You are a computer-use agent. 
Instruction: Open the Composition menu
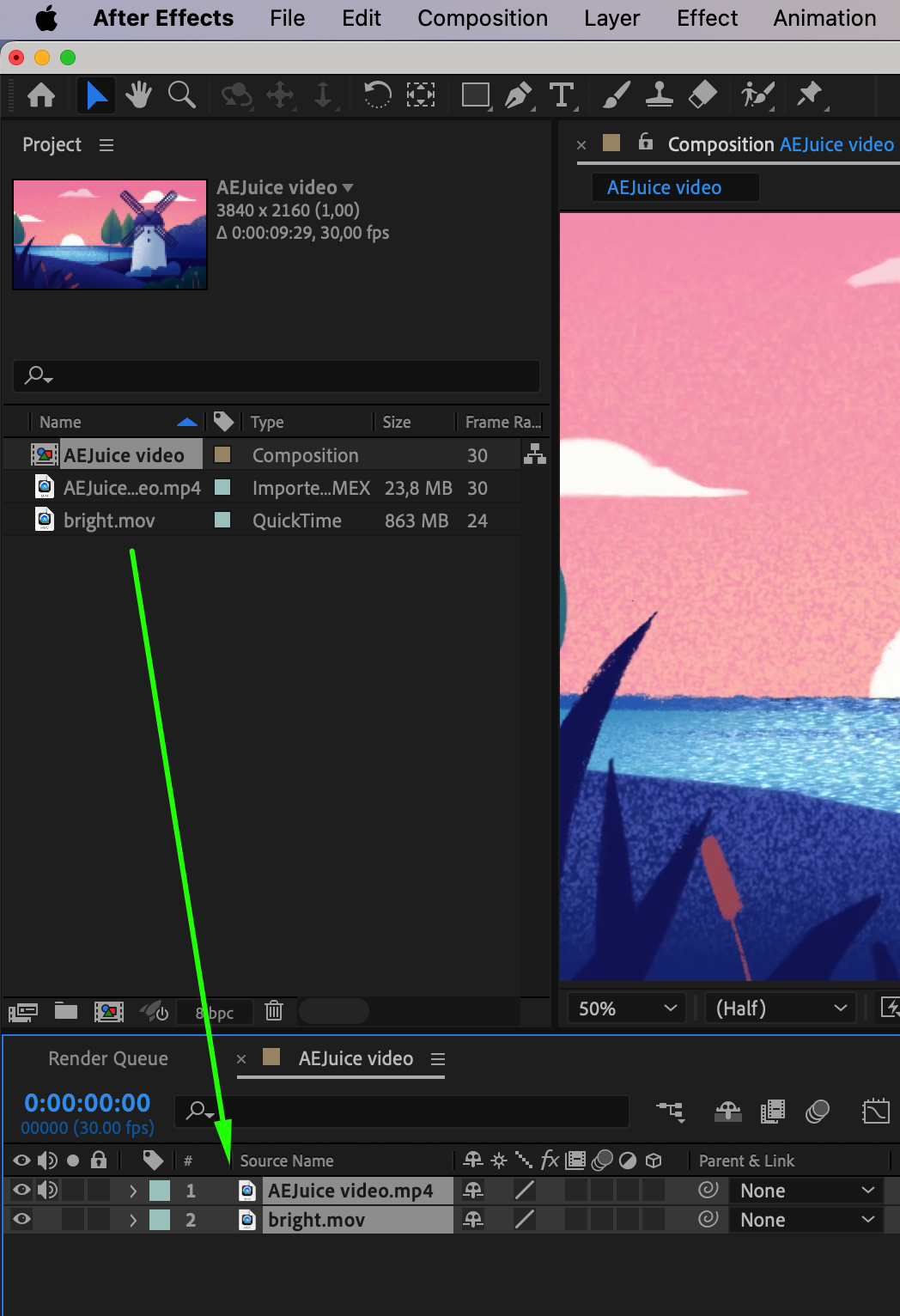click(x=483, y=18)
